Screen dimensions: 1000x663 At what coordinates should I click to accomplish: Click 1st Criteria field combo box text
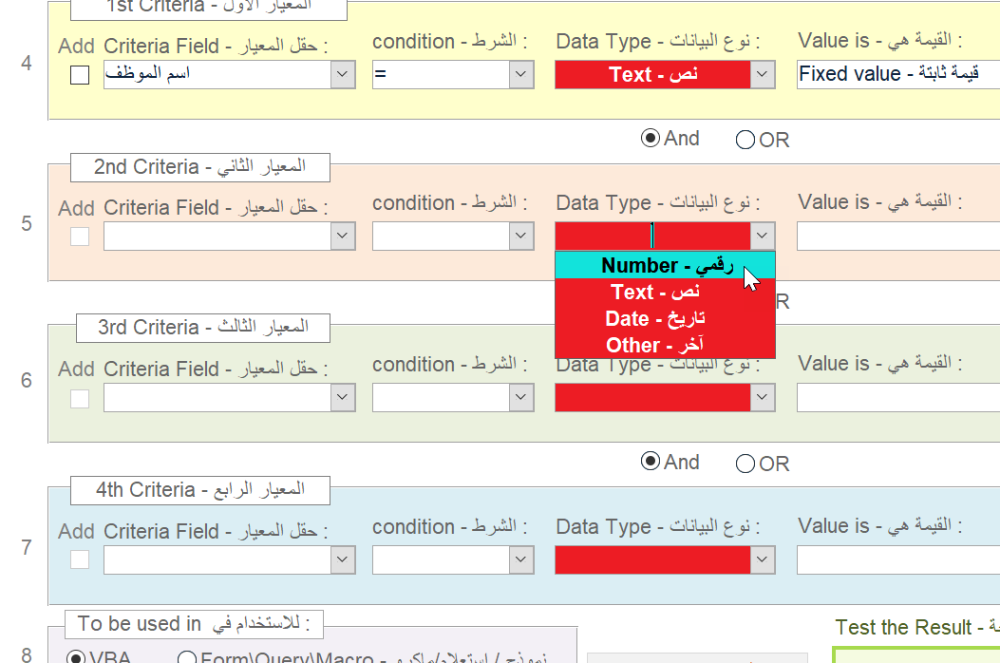tap(217, 75)
